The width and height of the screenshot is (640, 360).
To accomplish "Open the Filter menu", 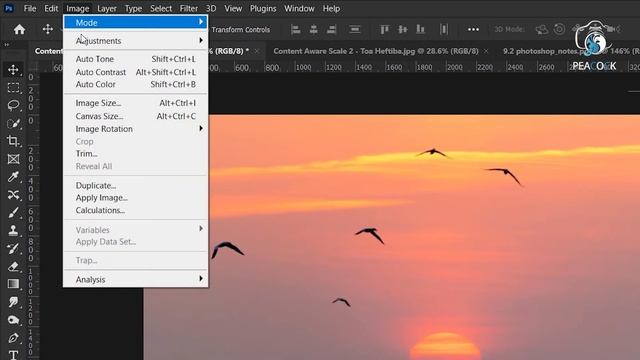I will [189, 8].
